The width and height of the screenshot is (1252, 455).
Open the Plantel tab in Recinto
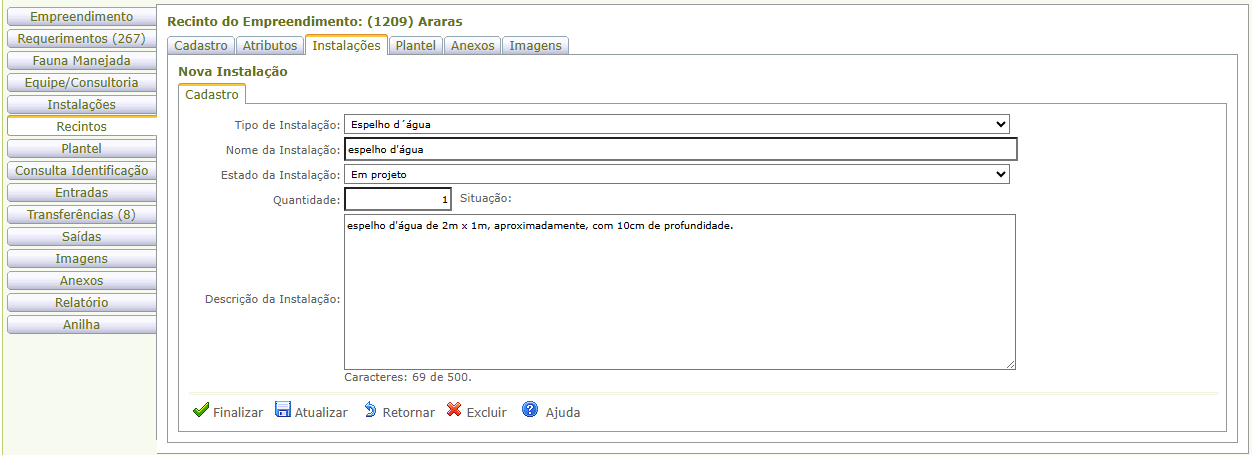coord(415,45)
